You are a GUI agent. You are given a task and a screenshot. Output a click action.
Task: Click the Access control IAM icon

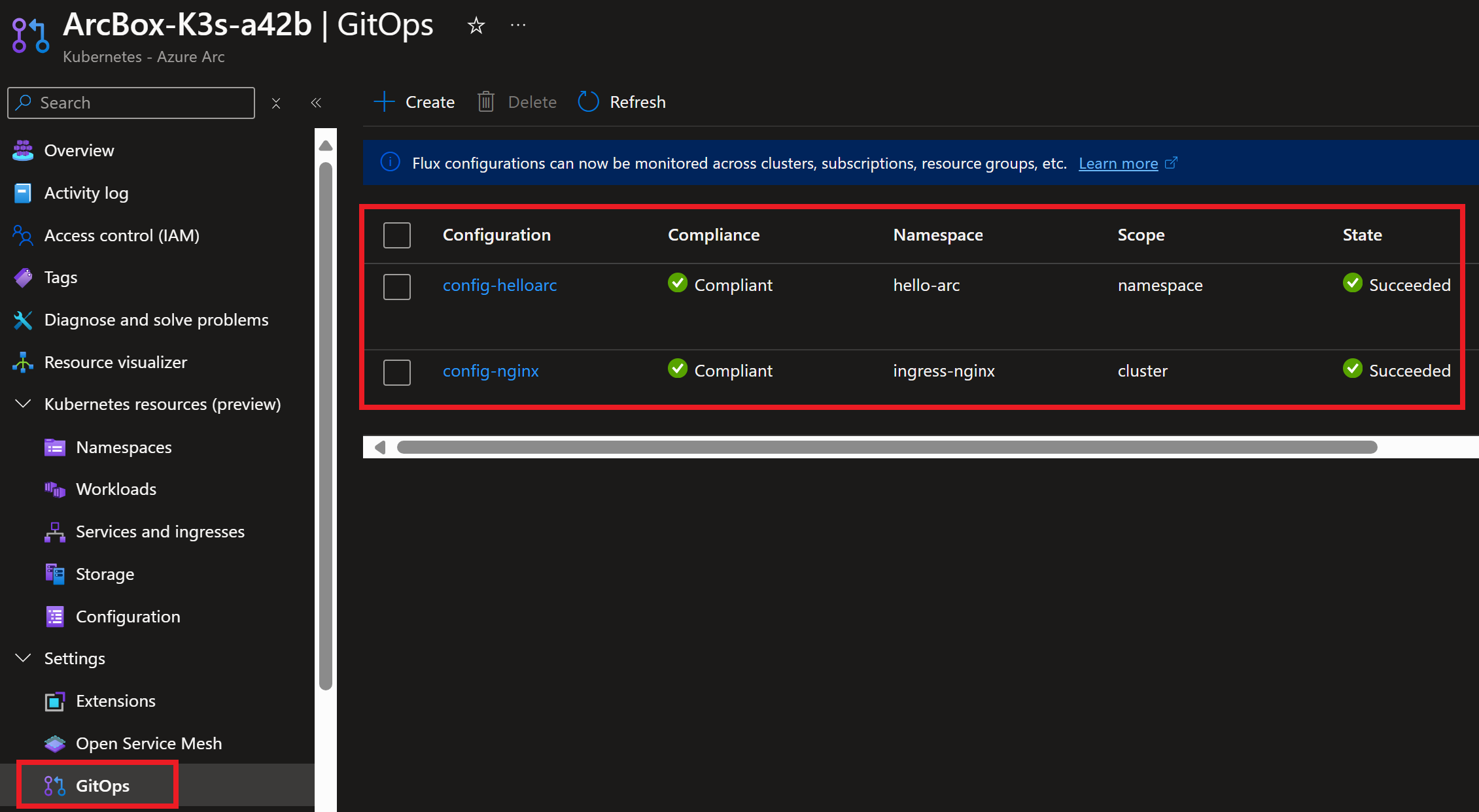(23, 235)
